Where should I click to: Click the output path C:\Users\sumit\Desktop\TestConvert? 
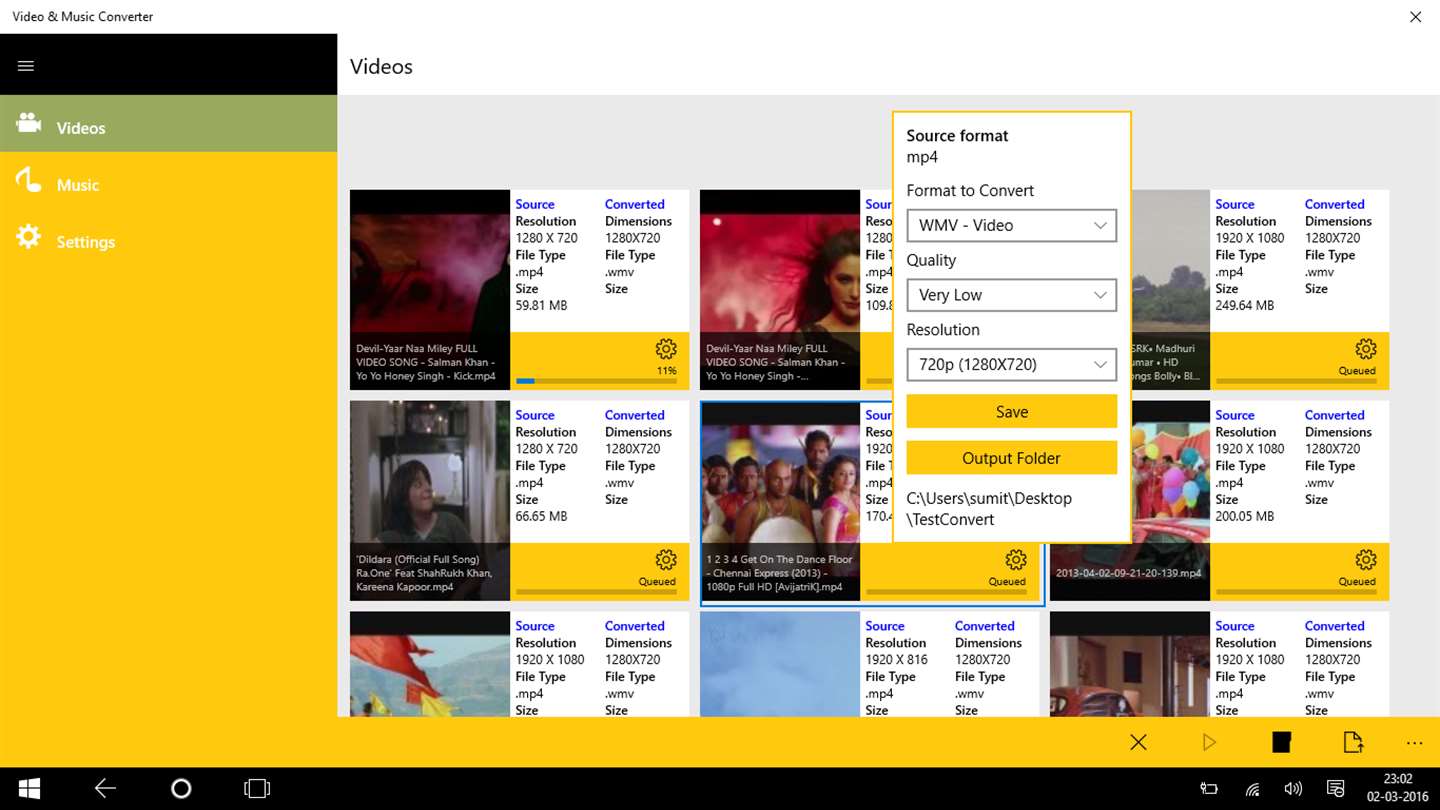(989, 509)
